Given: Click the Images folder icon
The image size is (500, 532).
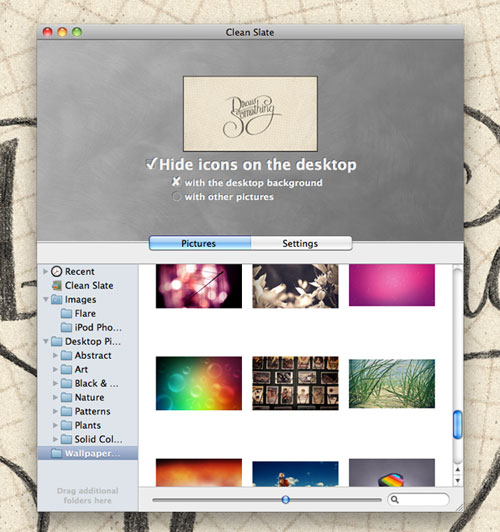Looking at the screenshot, I should 56,300.
